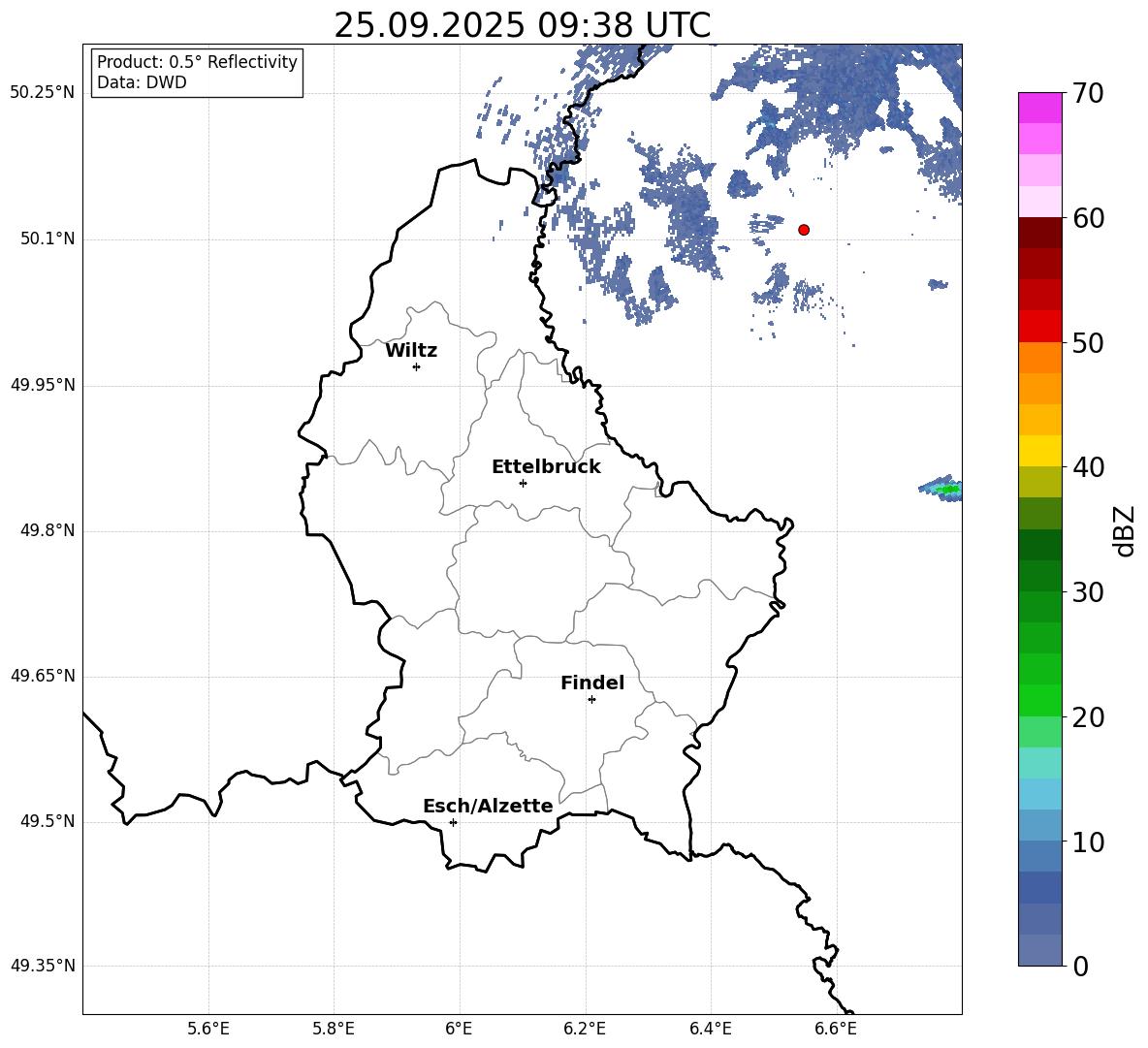Pick the bright red colorbar segment
This screenshot has width=1148, height=1048.
(1039, 327)
